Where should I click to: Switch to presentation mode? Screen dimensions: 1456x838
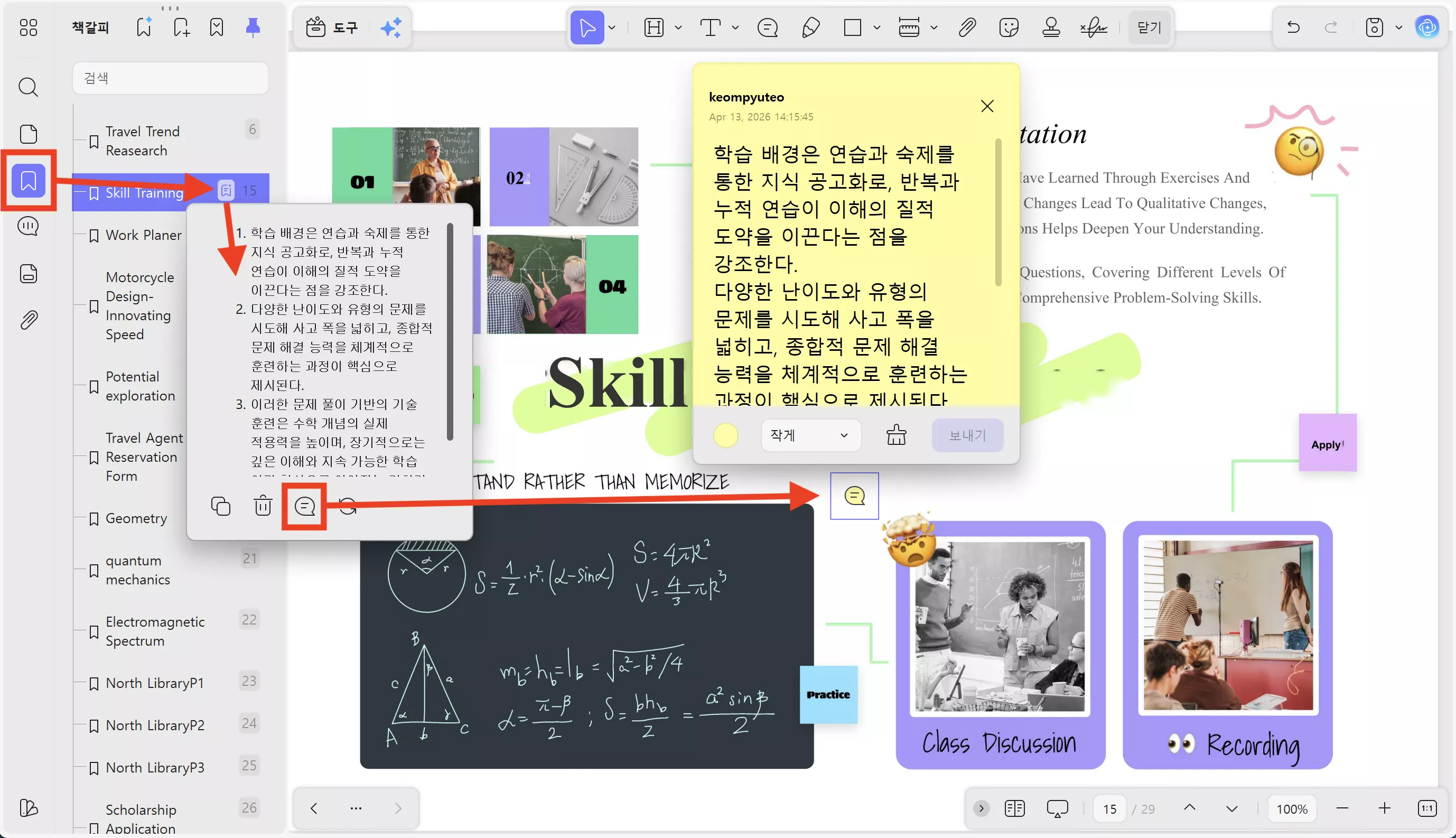click(1057, 808)
